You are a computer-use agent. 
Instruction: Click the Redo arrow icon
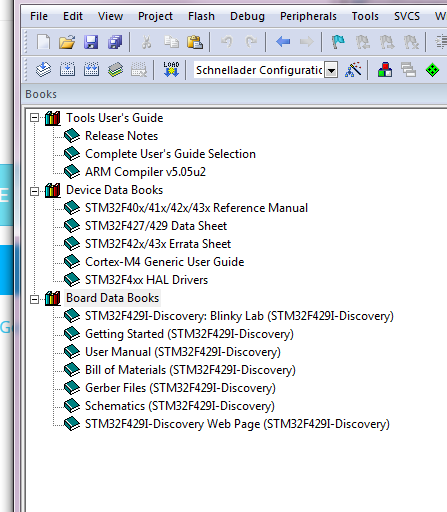coord(251,42)
